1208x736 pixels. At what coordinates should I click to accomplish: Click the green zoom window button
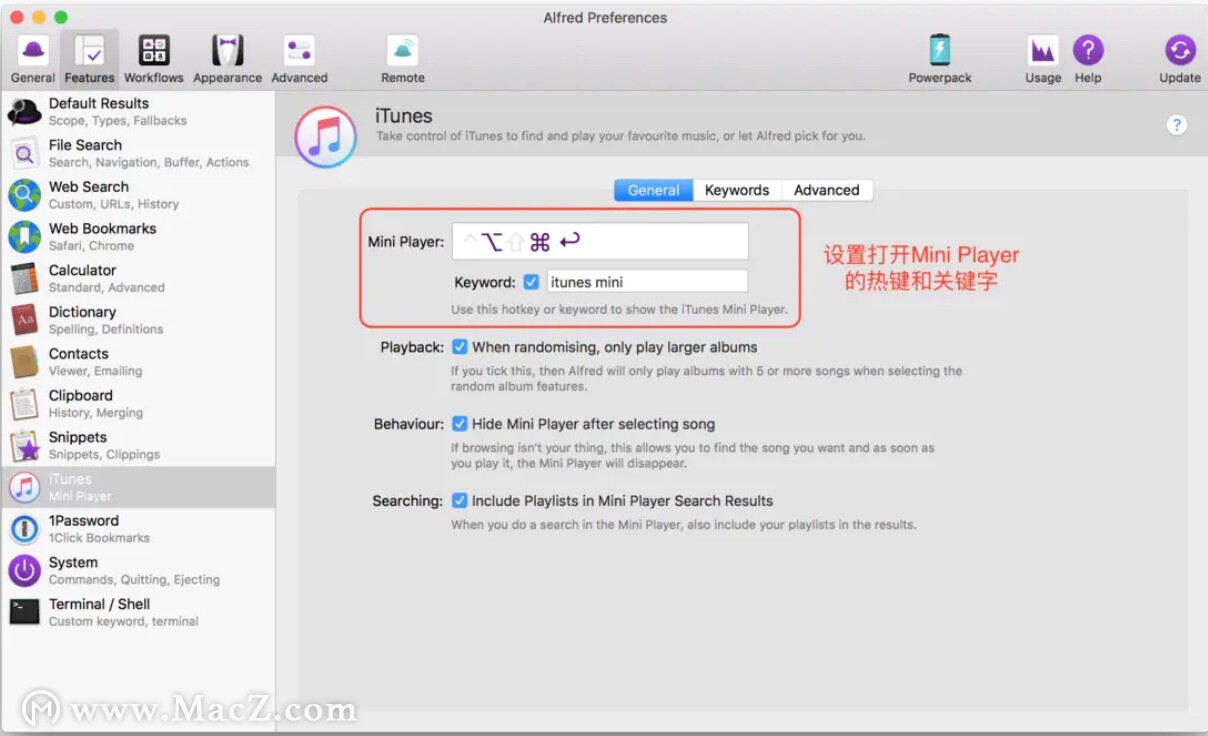(61, 17)
